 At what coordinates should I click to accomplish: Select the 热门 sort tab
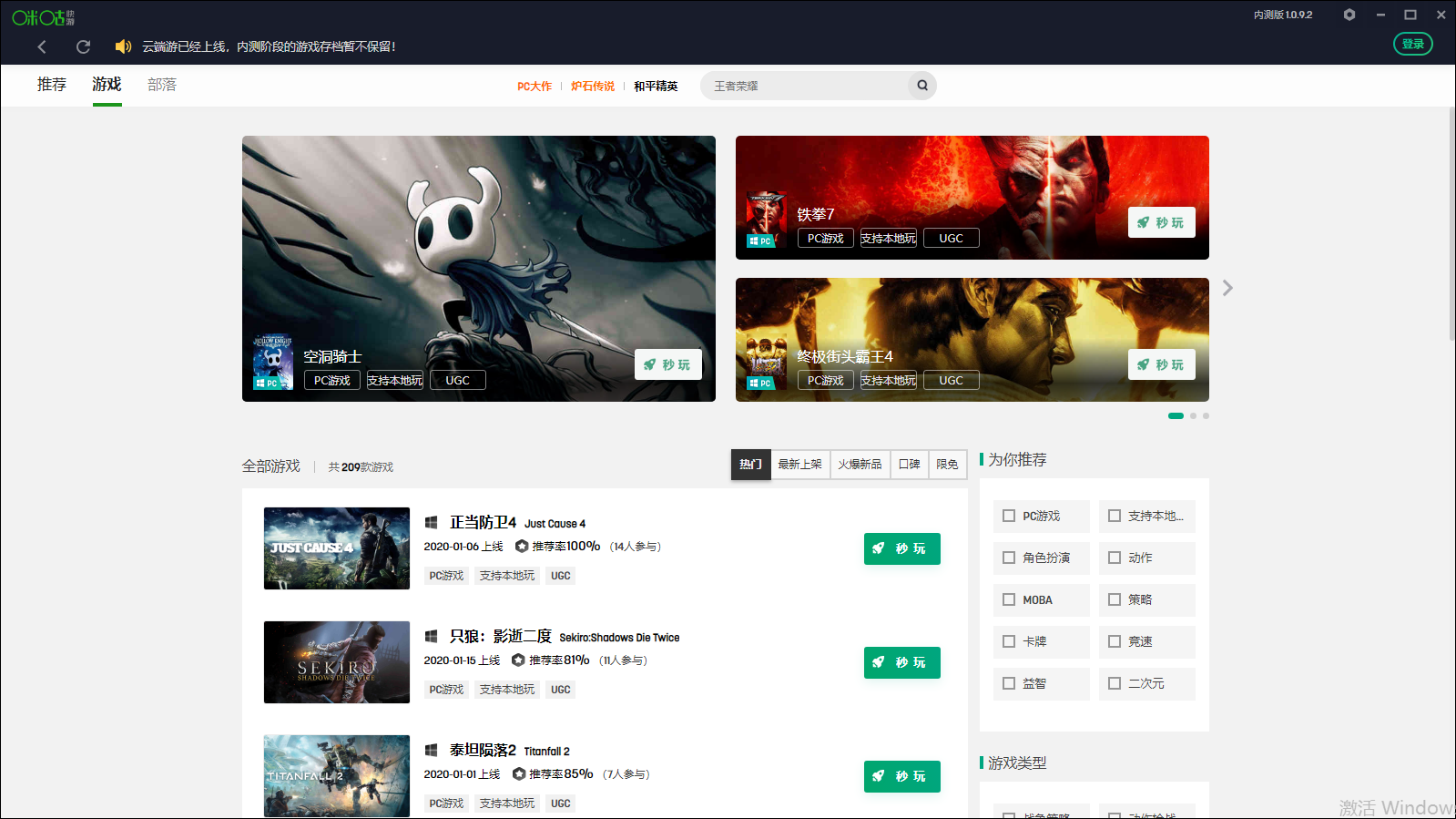coord(751,465)
